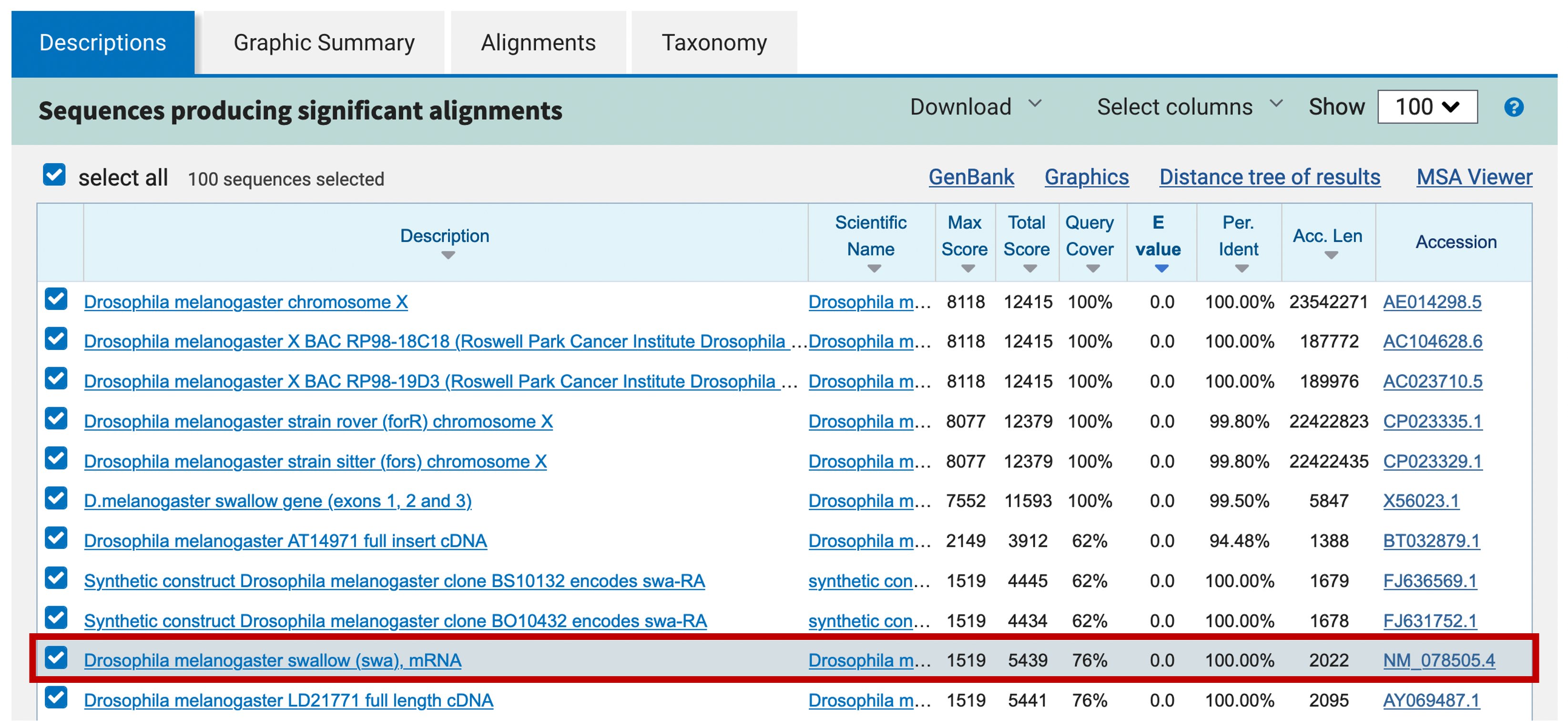Open accession AC104628.6

coord(1433,341)
